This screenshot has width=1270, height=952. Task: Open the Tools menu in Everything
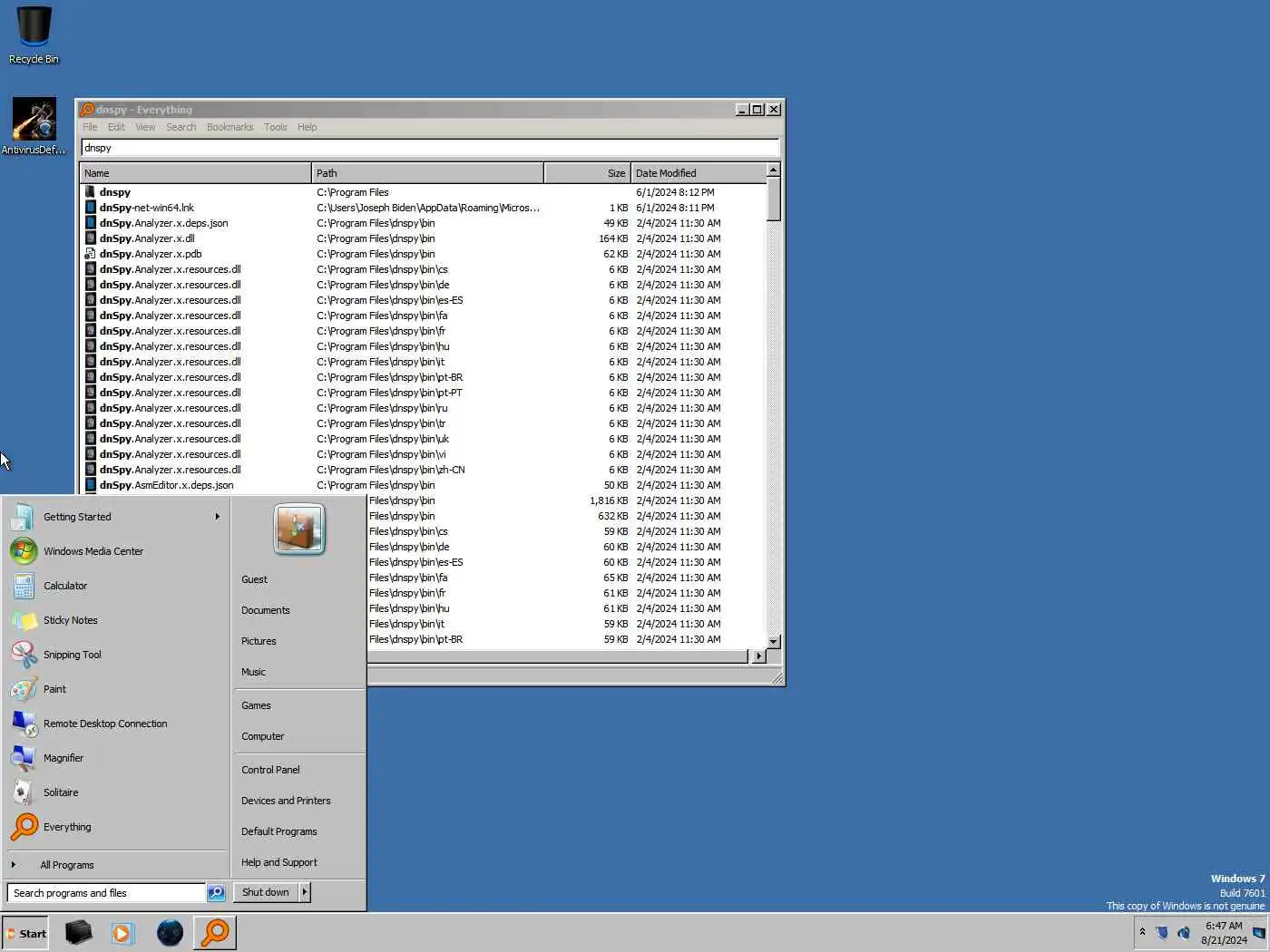[x=276, y=127]
